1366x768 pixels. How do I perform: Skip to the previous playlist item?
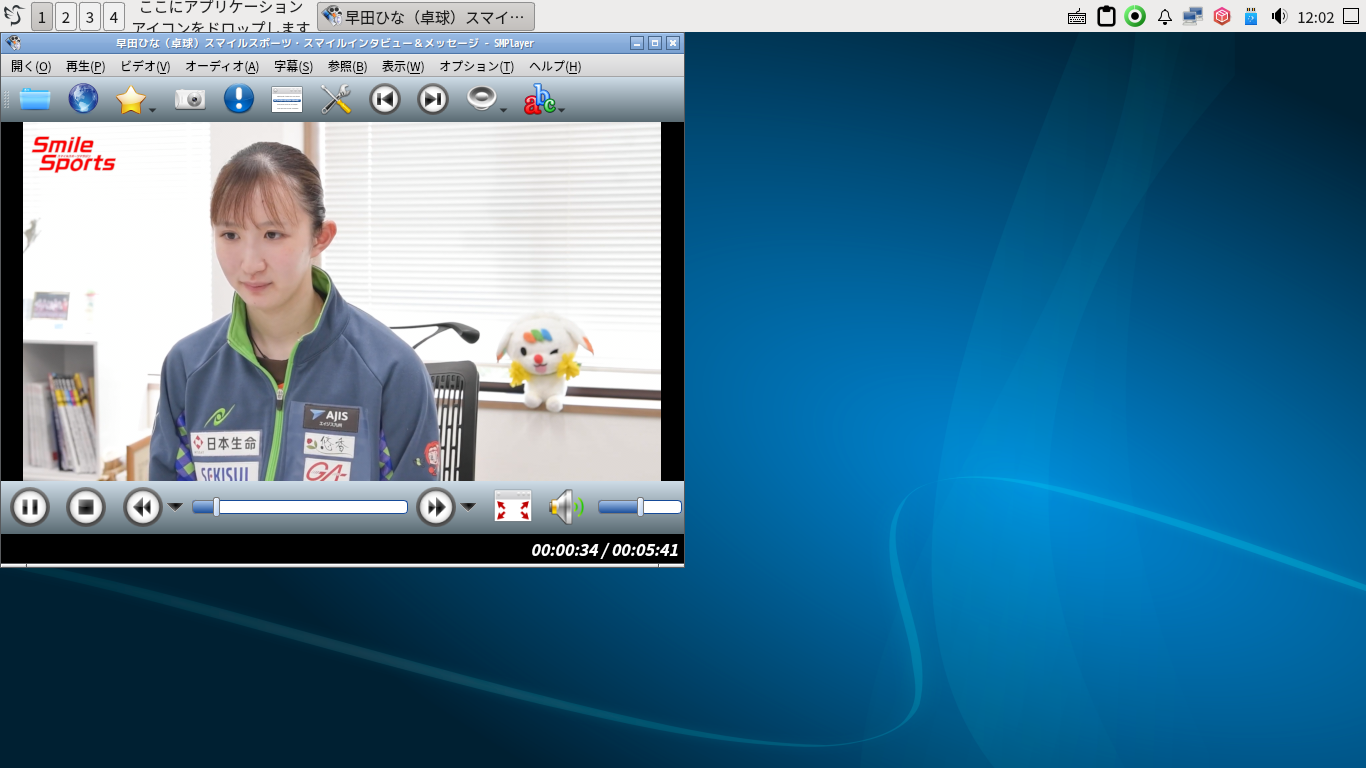pyautogui.click(x=385, y=99)
